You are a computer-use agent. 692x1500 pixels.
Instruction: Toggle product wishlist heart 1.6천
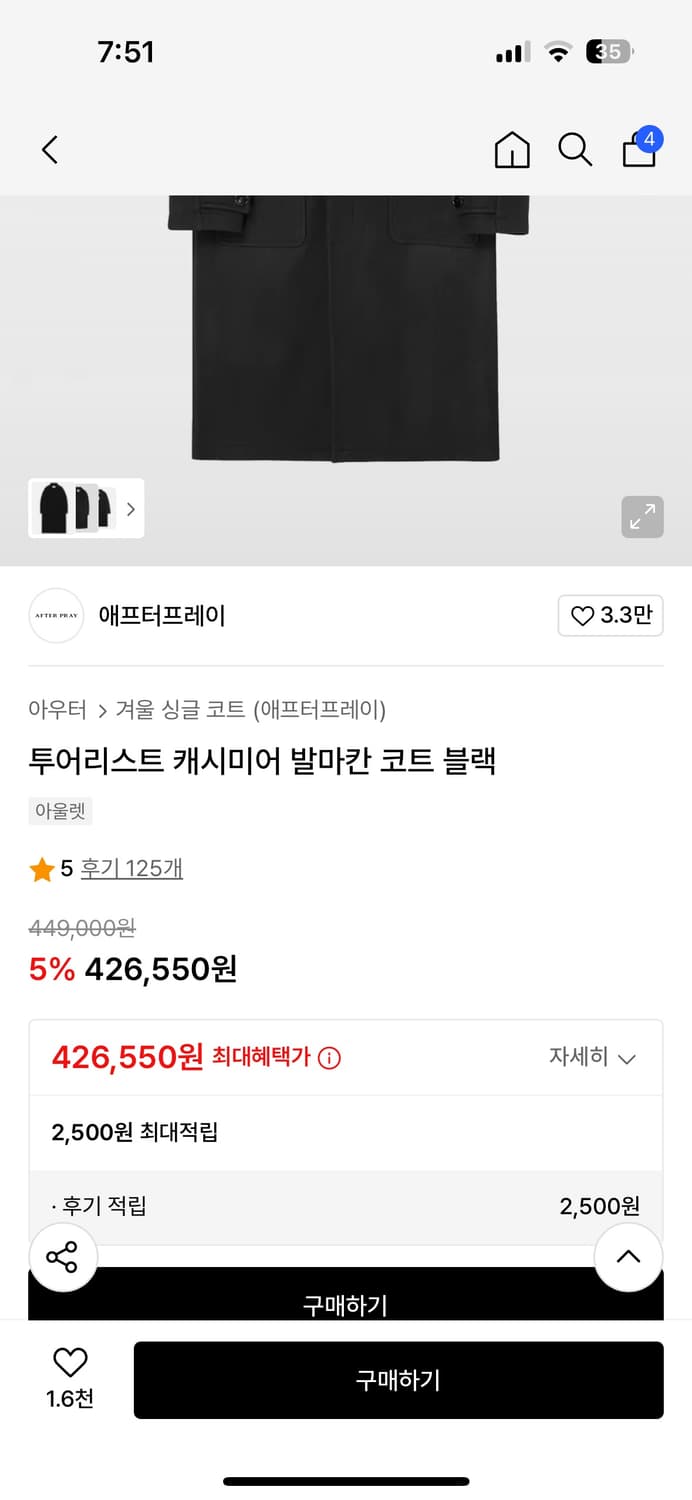pyautogui.click(x=70, y=1375)
